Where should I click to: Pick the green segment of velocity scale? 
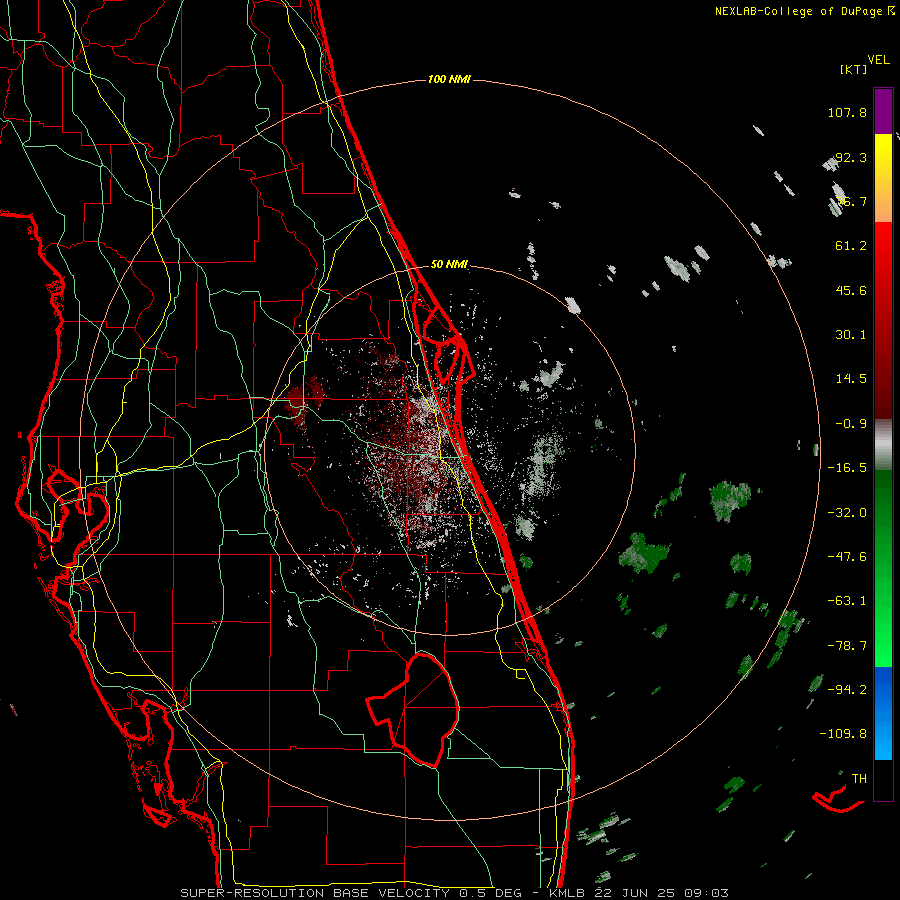tap(883, 568)
